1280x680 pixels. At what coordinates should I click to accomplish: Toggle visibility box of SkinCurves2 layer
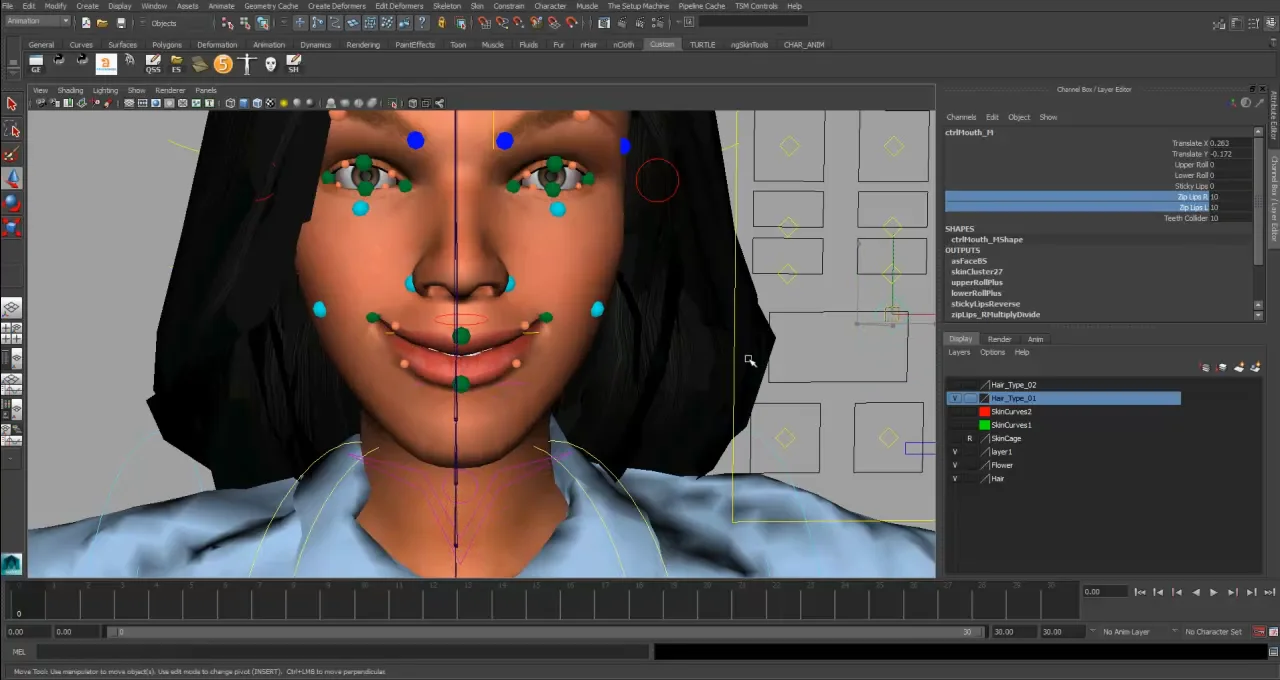click(955, 412)
